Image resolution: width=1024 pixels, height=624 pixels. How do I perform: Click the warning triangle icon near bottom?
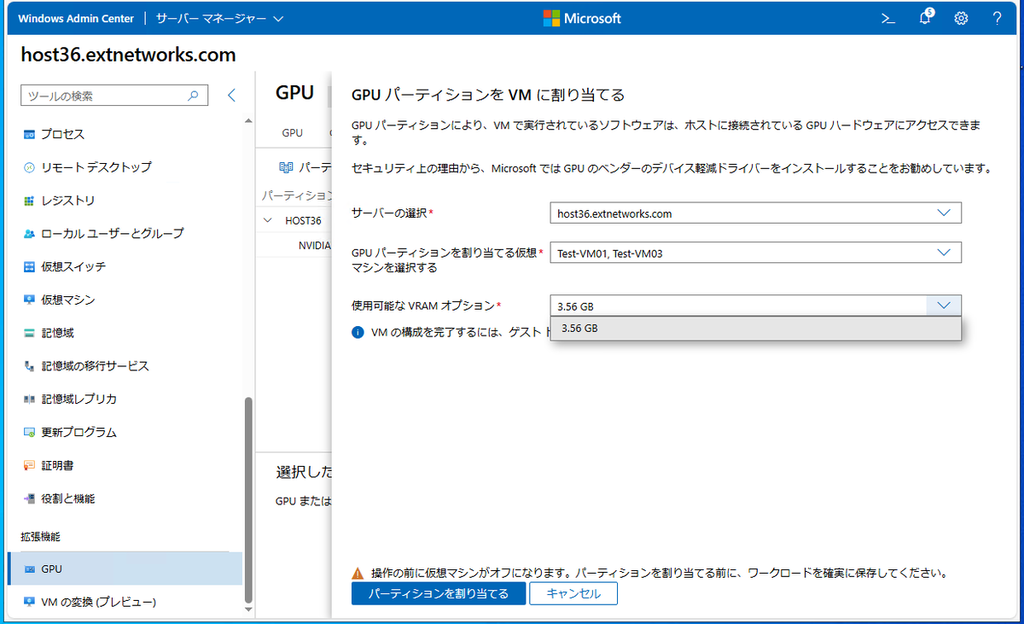(x=358, y=573)
